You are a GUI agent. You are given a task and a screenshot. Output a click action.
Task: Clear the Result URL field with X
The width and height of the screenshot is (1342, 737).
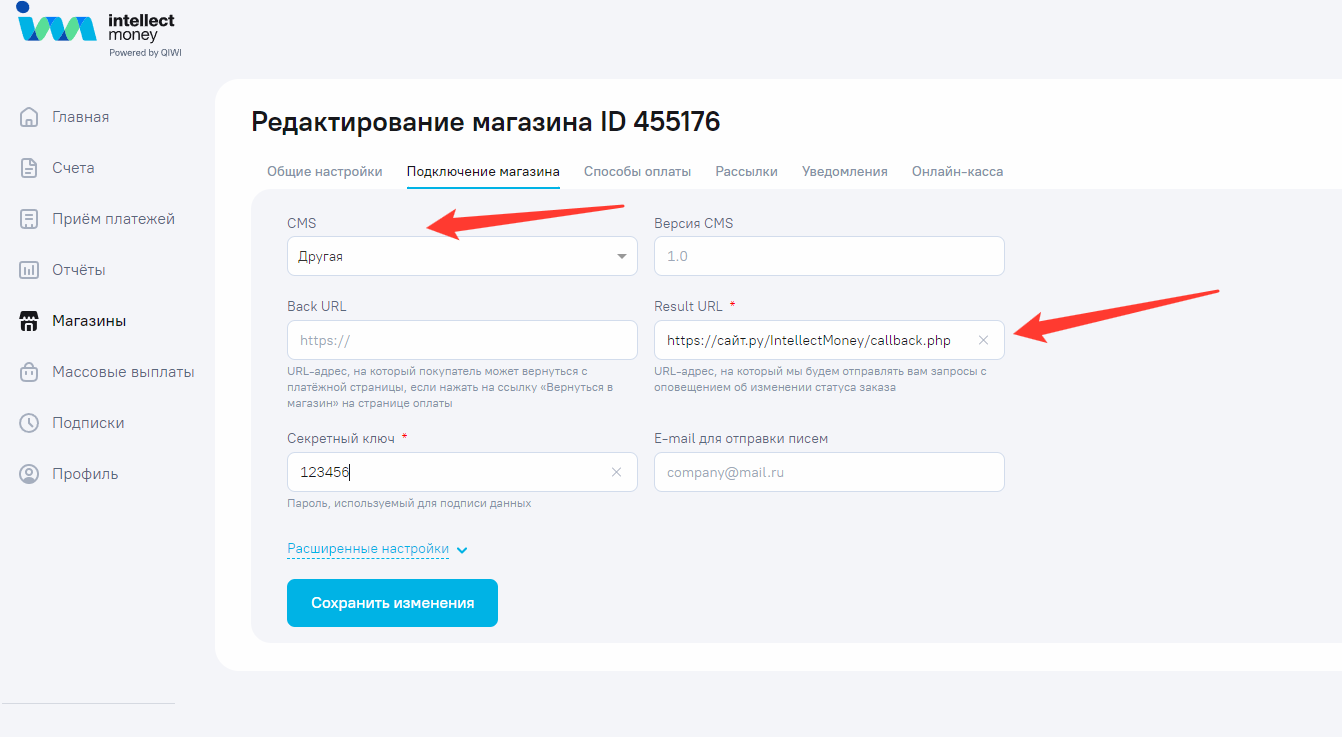click(983, 340)
